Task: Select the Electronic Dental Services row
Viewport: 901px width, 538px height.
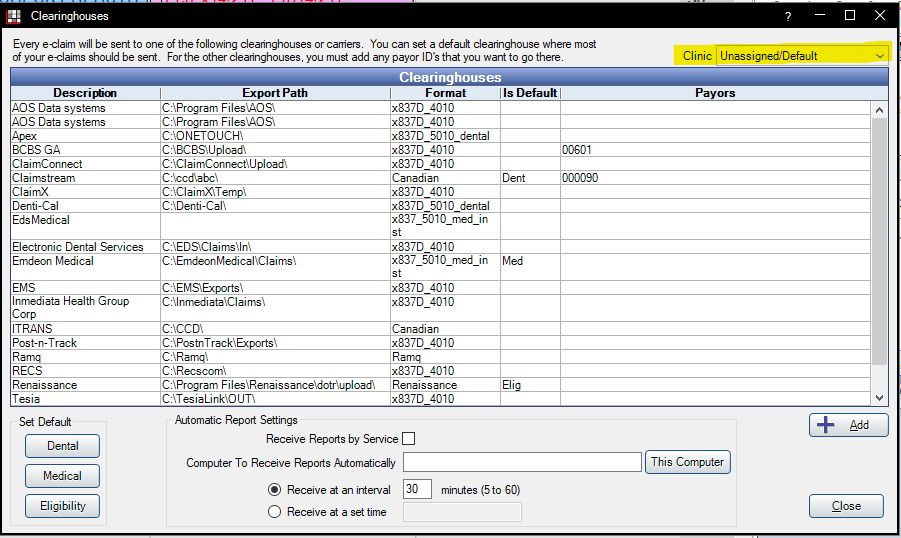Action: pyautogui.click(x=440, y=247)
